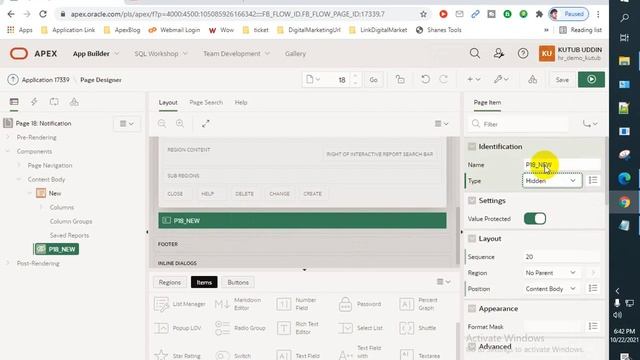Collapse the Appearance section
640x360 pixels.
pos(472,309)
